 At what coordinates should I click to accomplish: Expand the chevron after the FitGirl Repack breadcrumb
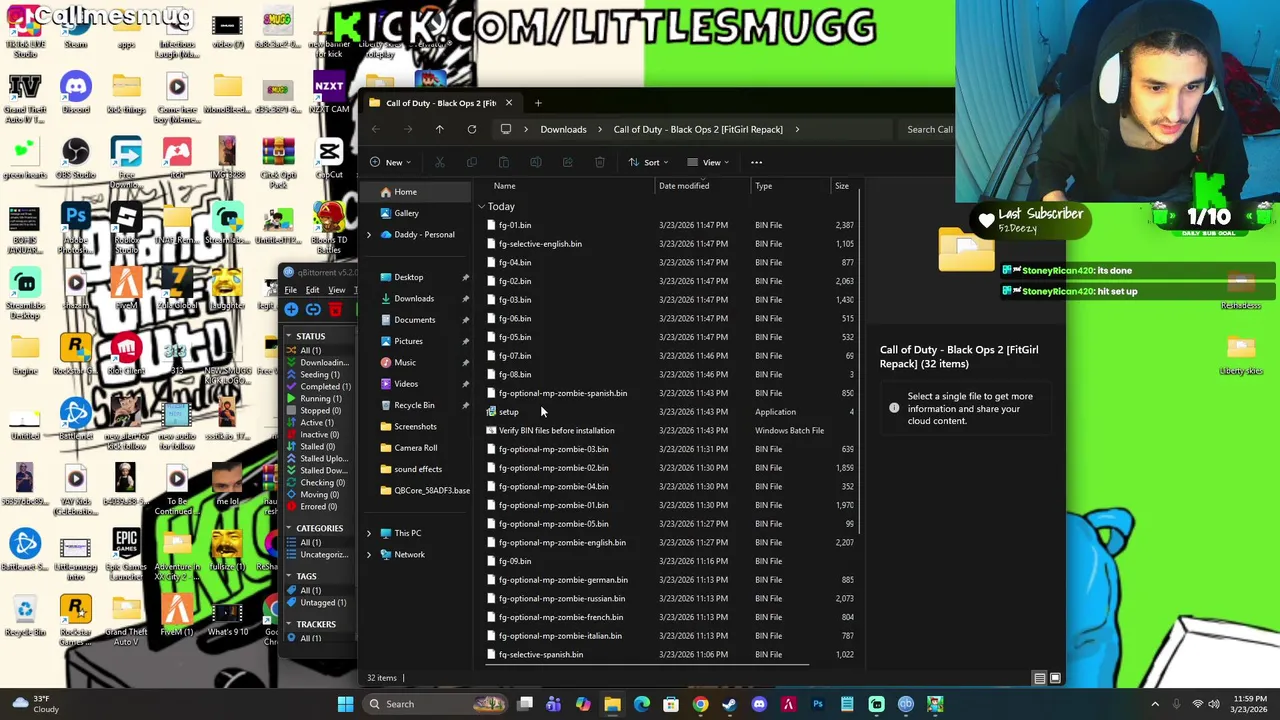pyautogui.click(x=795, y=129)
